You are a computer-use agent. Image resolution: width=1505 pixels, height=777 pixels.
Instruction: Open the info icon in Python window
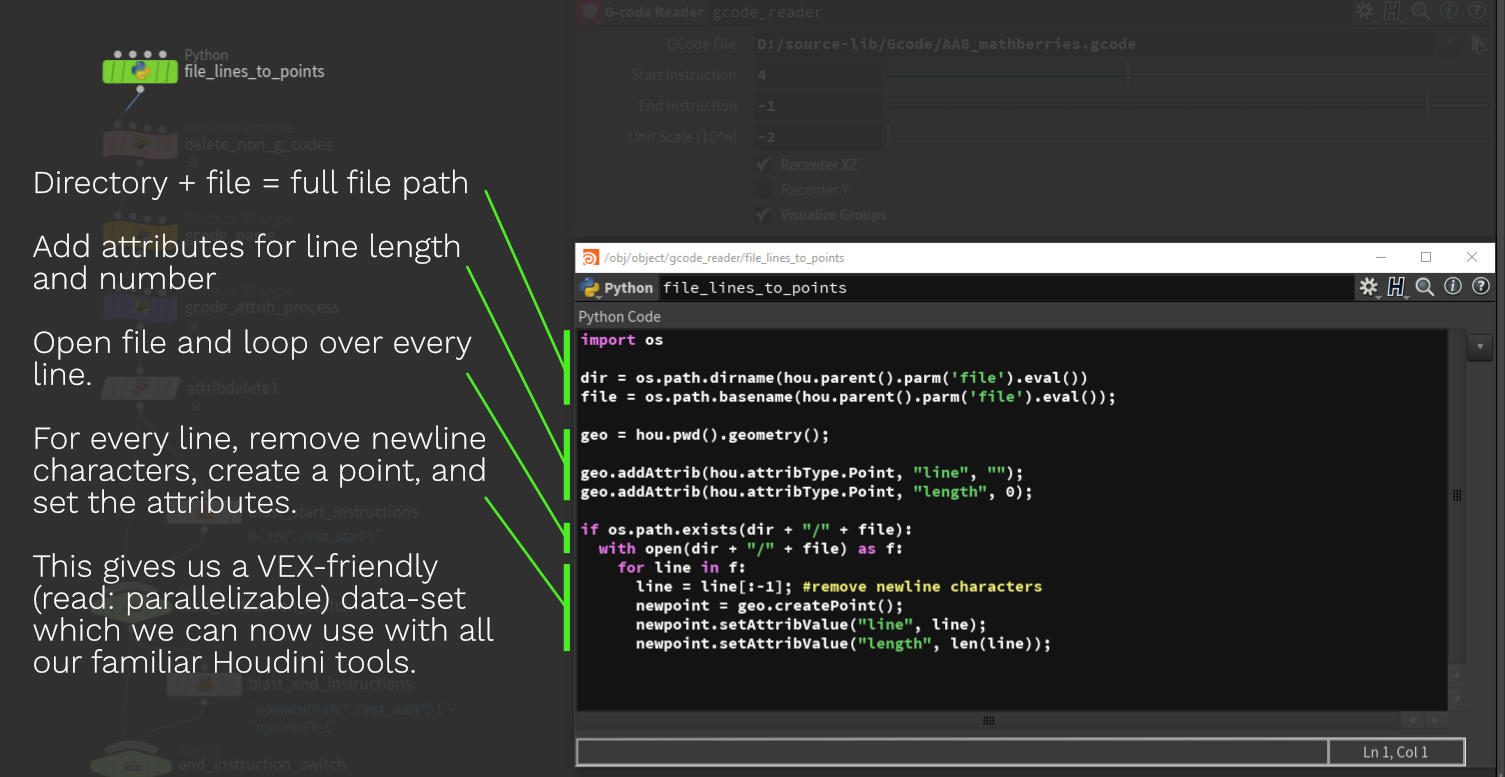1453,287
